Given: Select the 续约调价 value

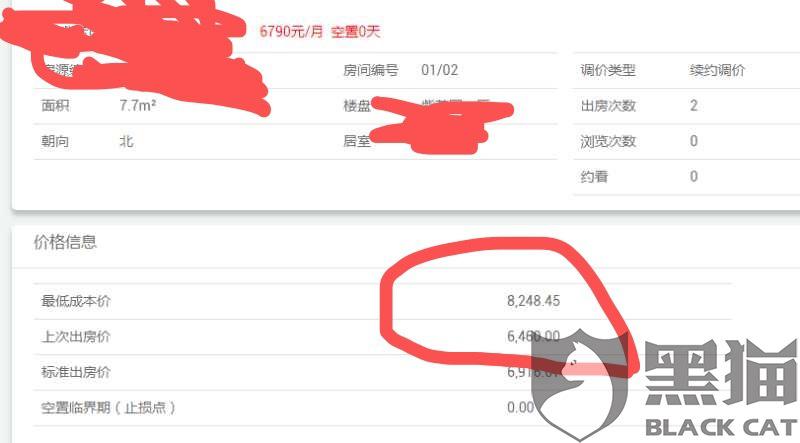Looking at the screenshot, I should 717,70.
